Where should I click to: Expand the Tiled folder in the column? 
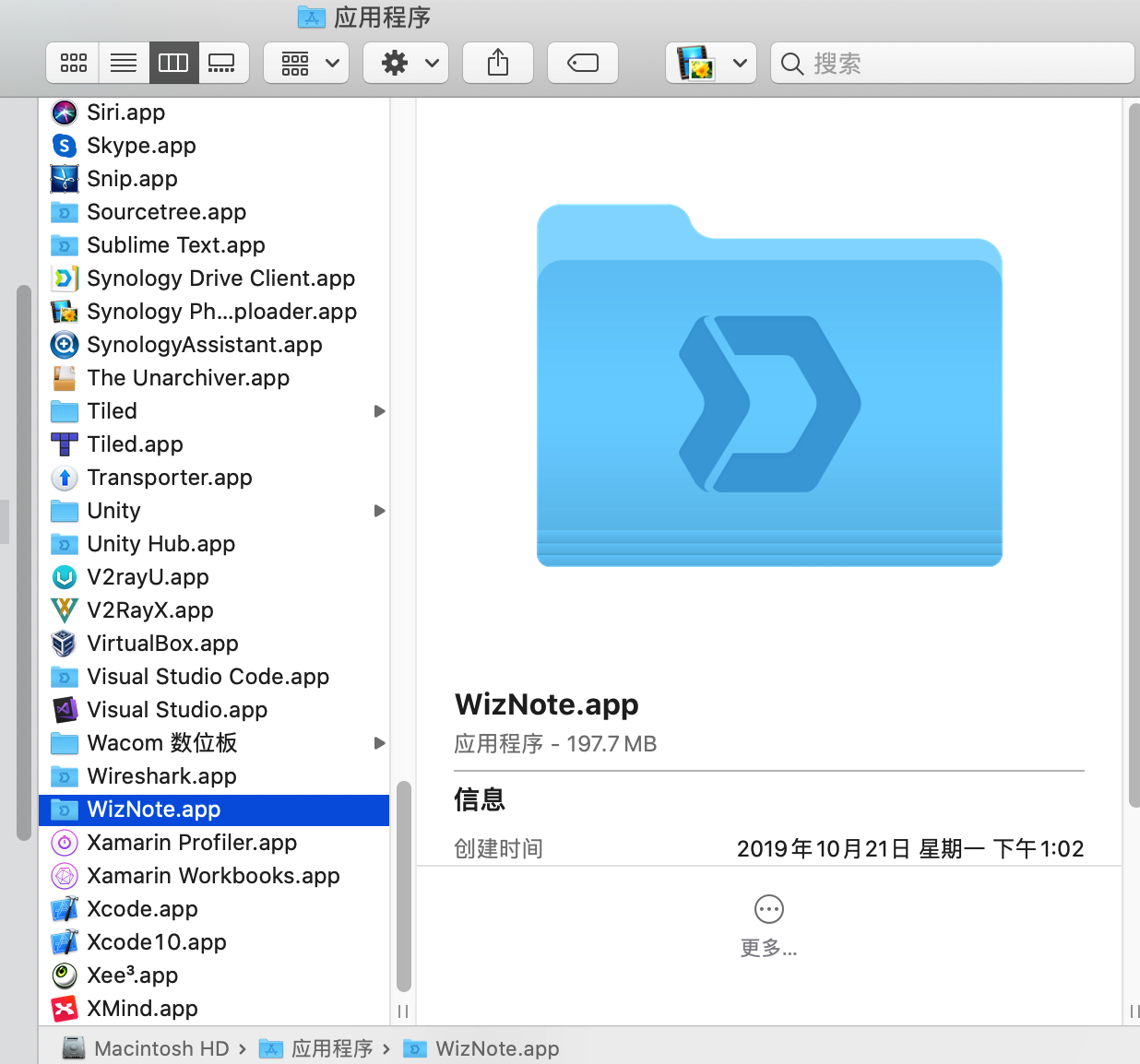[380, 411]
